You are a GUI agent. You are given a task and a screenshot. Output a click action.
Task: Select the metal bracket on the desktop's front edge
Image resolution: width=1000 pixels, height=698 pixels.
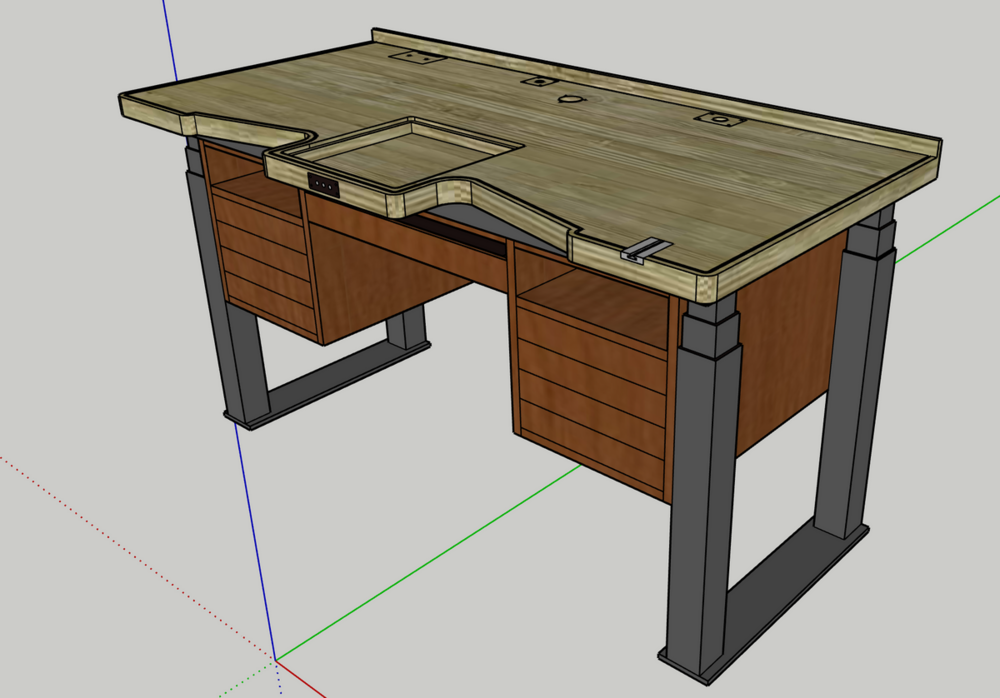[645, 249]
